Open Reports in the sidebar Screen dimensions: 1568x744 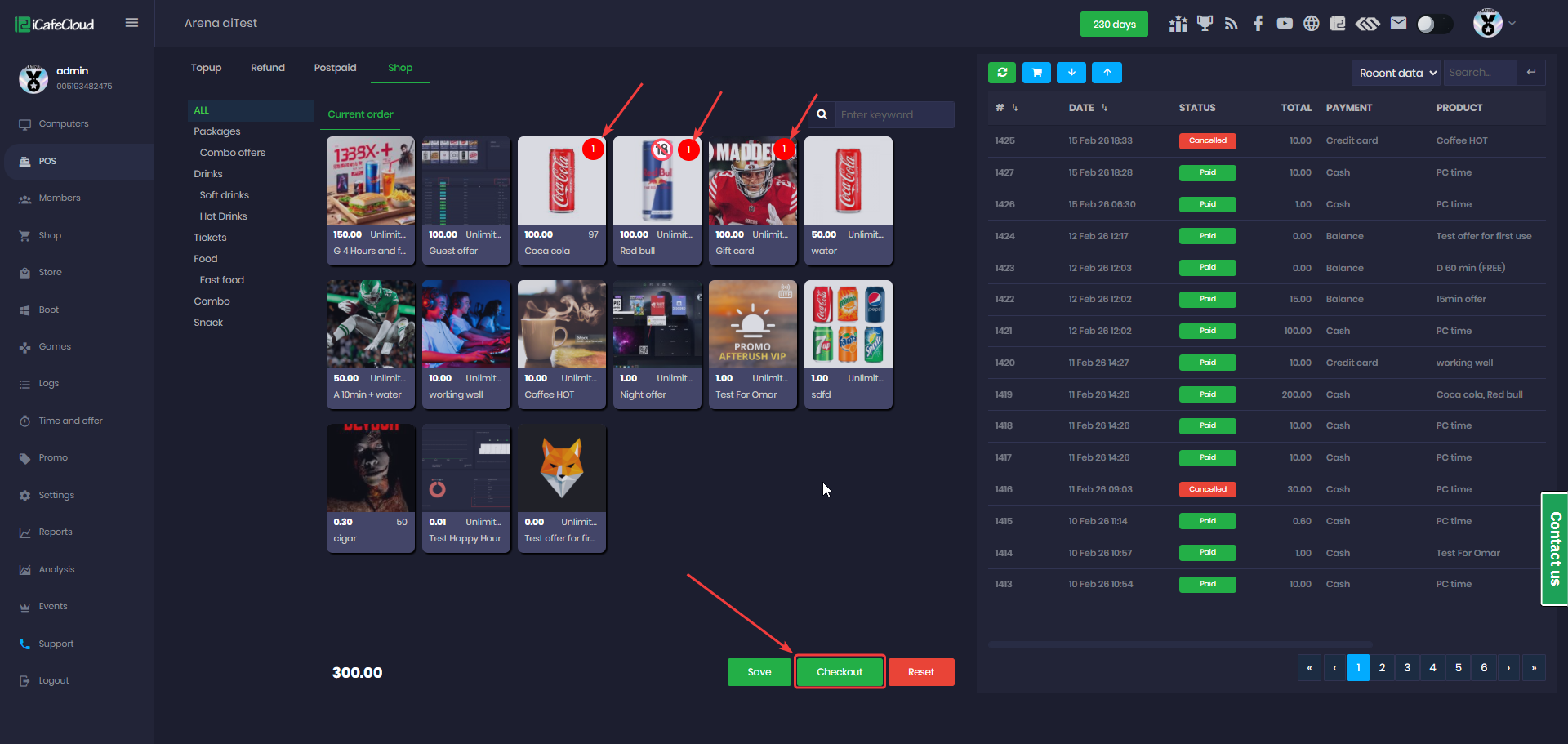(56, 532)
